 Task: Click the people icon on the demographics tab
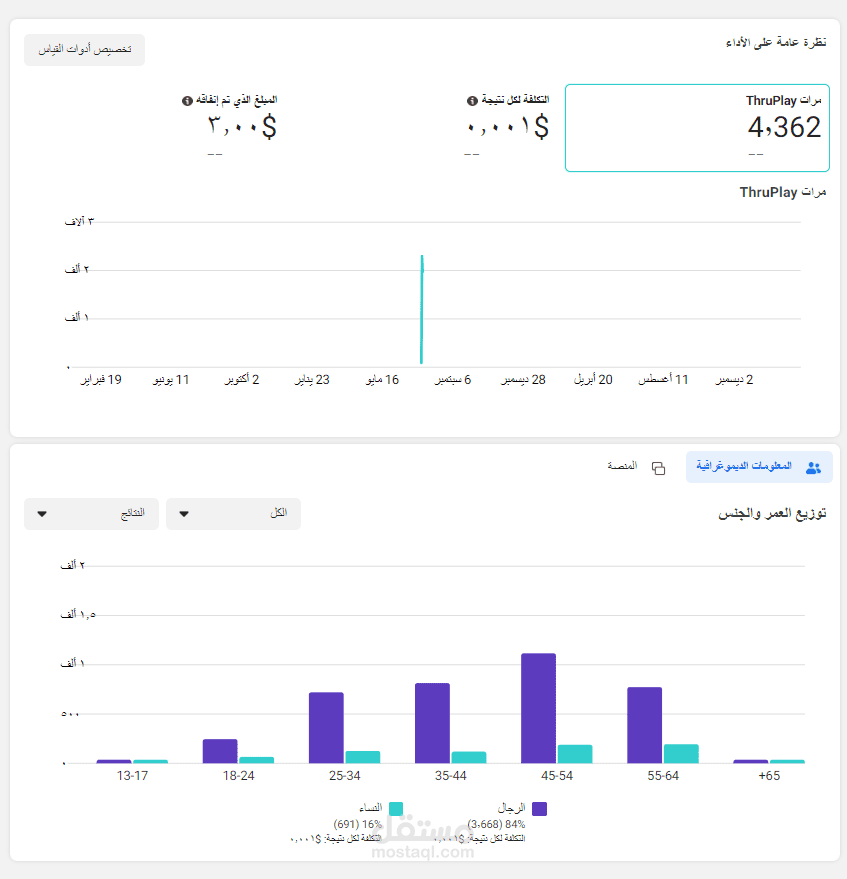[x=812, y=467]
